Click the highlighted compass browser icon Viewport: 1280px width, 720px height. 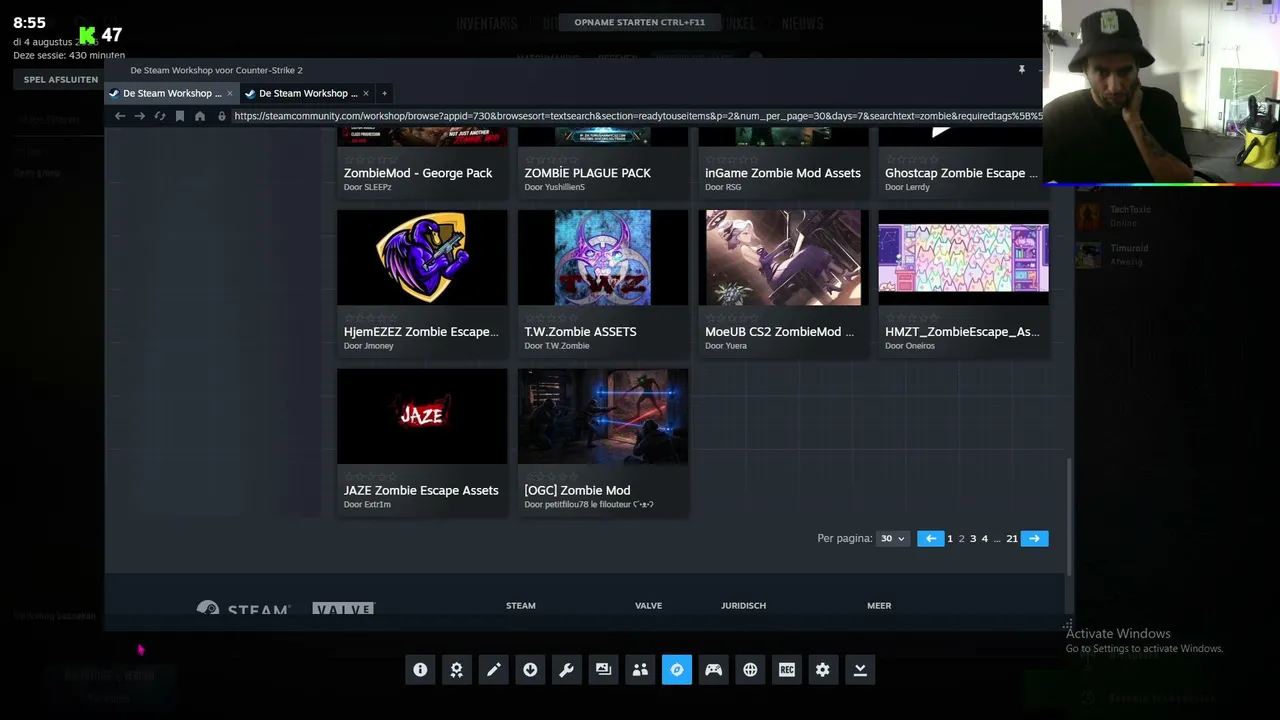(x=677, y=670)
